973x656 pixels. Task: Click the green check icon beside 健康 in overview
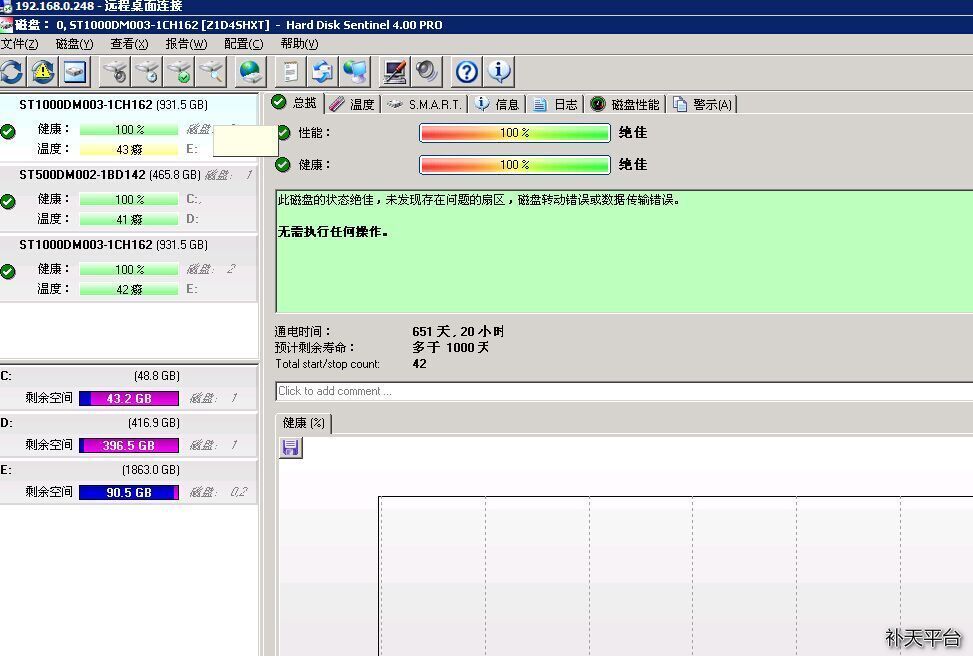click(x=283, y=164)
